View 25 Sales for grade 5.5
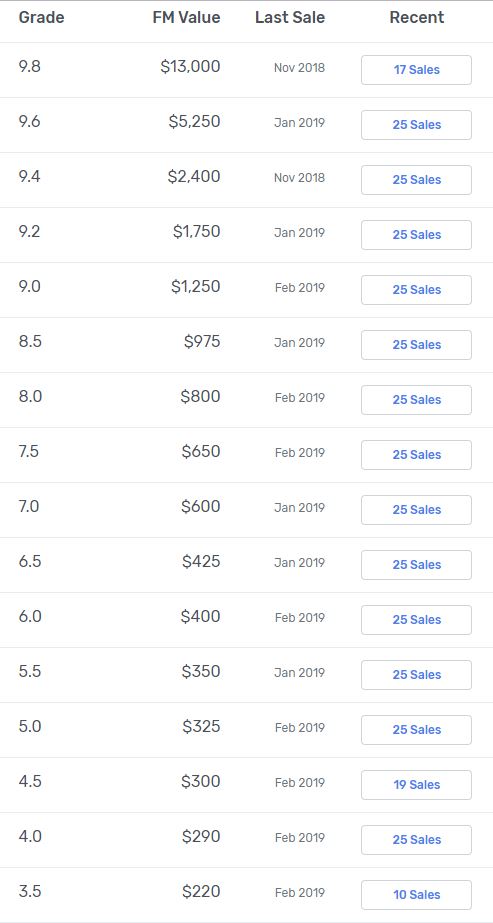Image resolution: width=493 pixels, height=923 pixels. [x=416, y=675]
